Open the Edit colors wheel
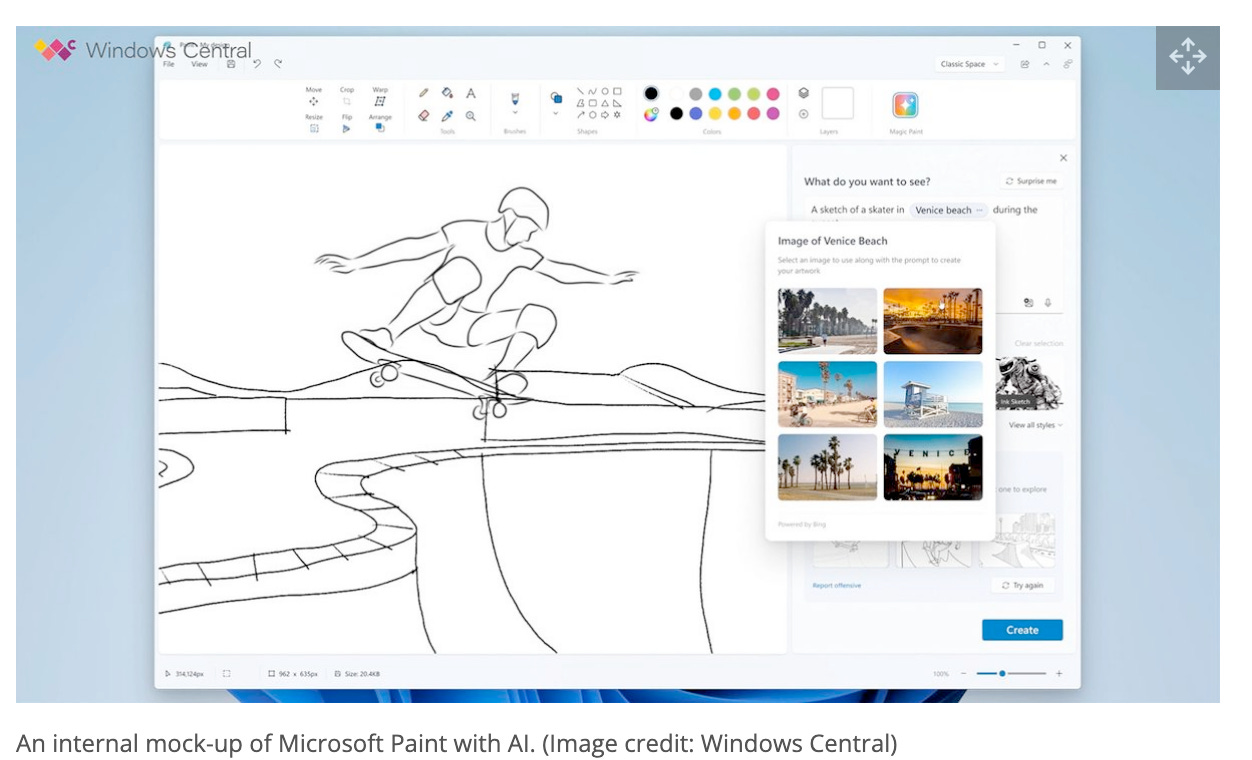This screenshot has width=1252, height=760. click(x=651, y=114)
